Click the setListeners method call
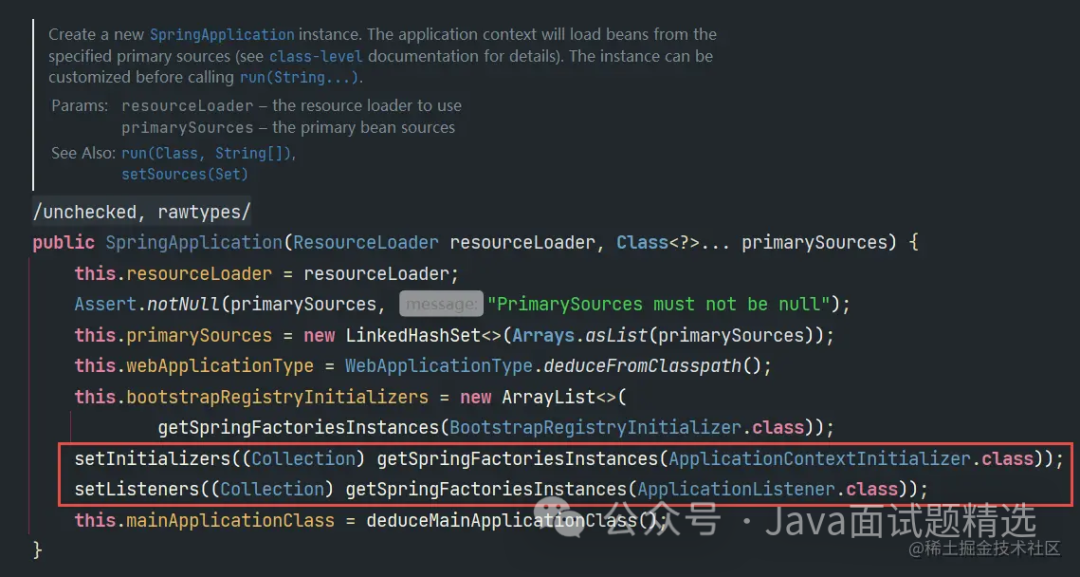 click(x=136, y=489)
